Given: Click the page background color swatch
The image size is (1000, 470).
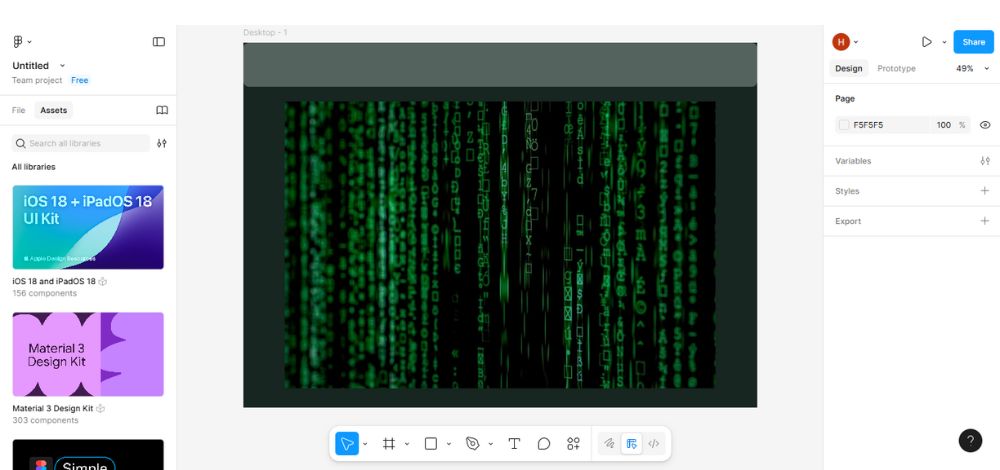Looking at the screenshot, I should pyautogui.click(x=844, y=125).
